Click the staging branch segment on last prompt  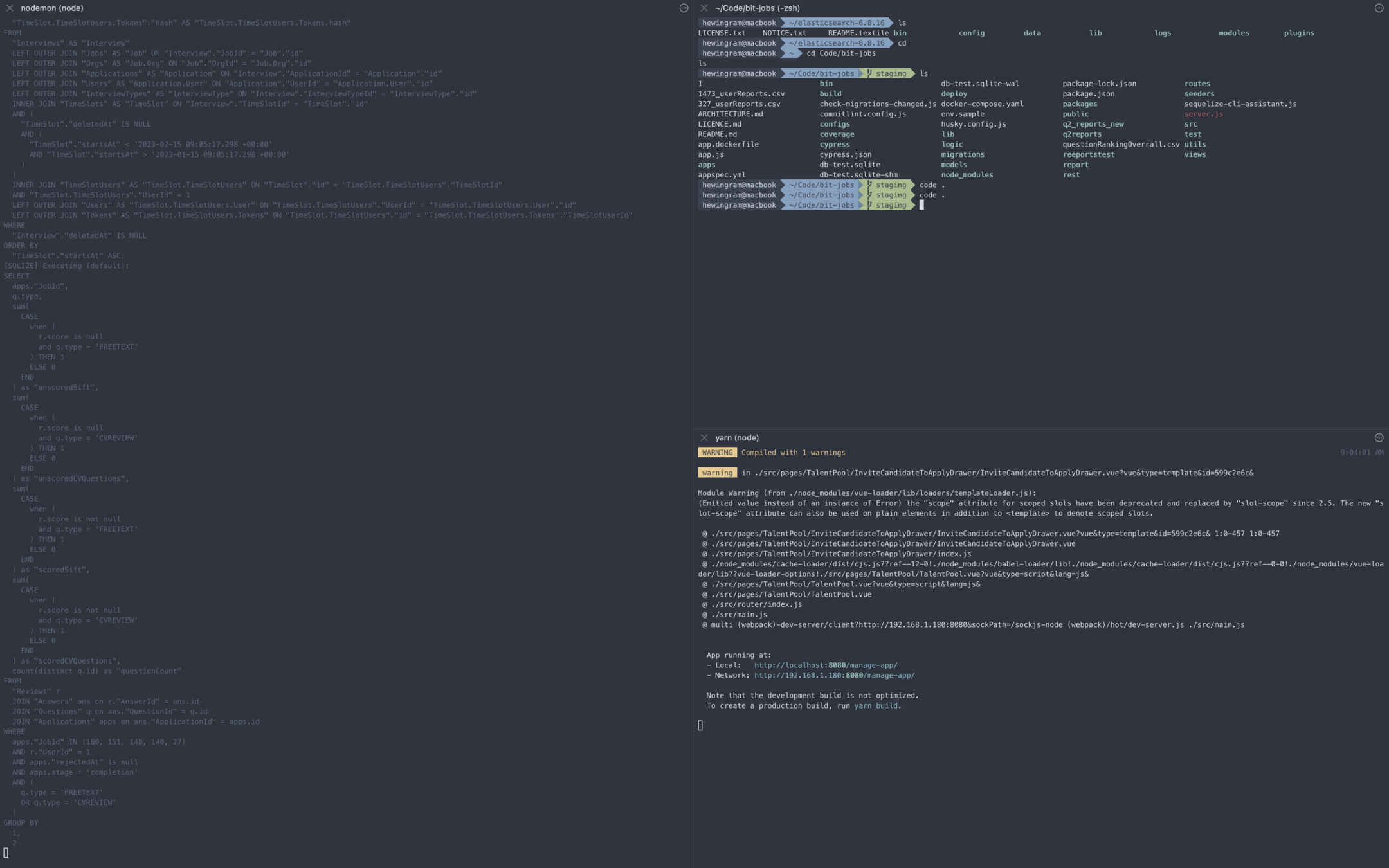click(890, 205)
